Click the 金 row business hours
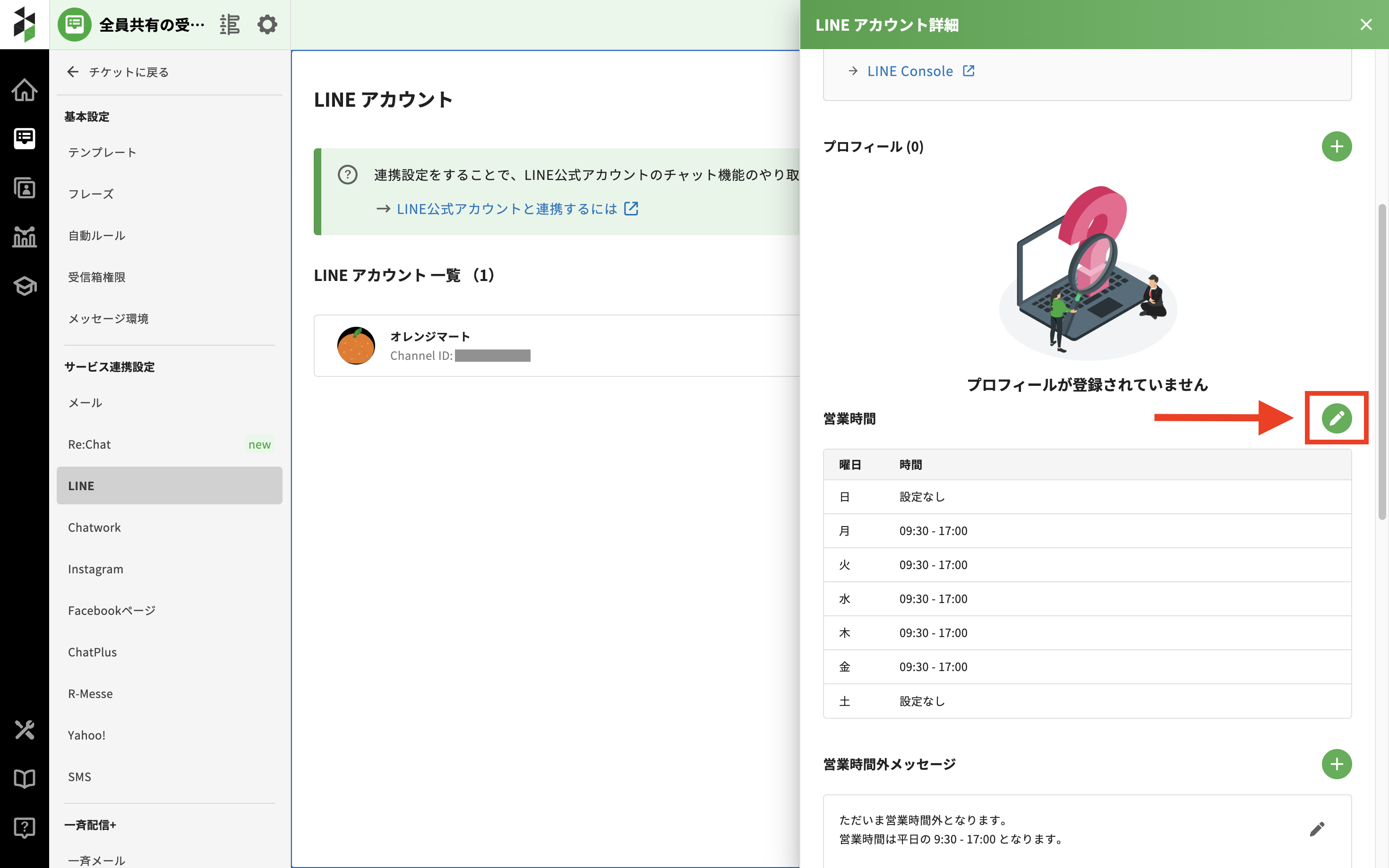 1087,667
